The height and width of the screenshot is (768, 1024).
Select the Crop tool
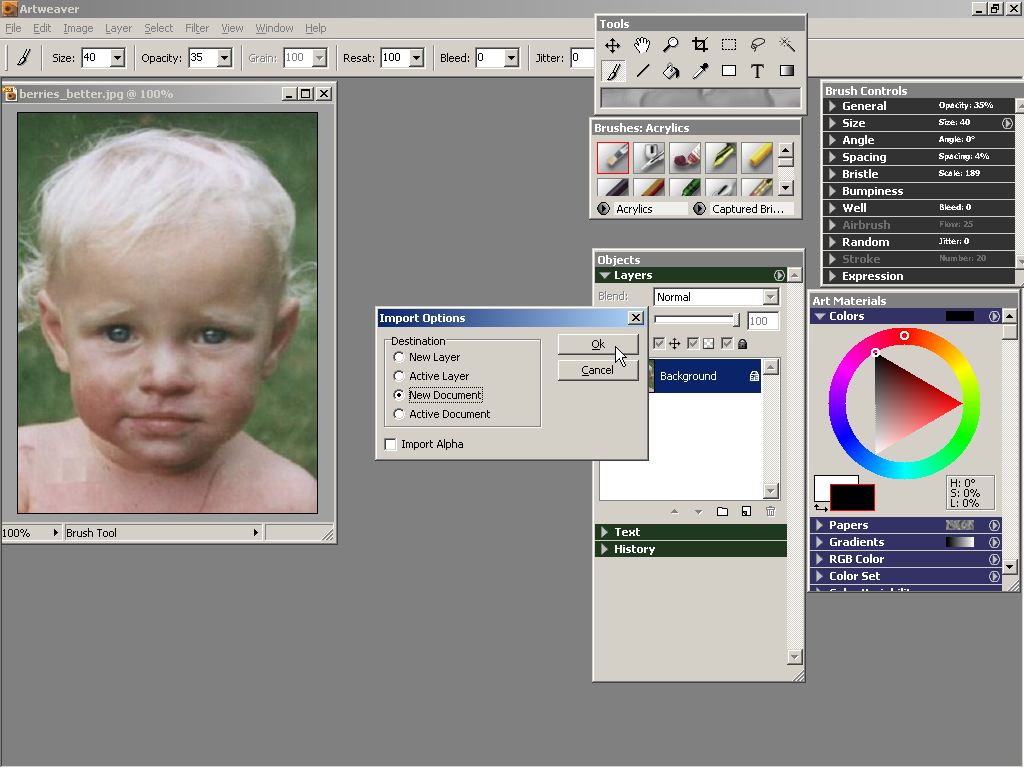pyautogui.click(x=700, y=45)
